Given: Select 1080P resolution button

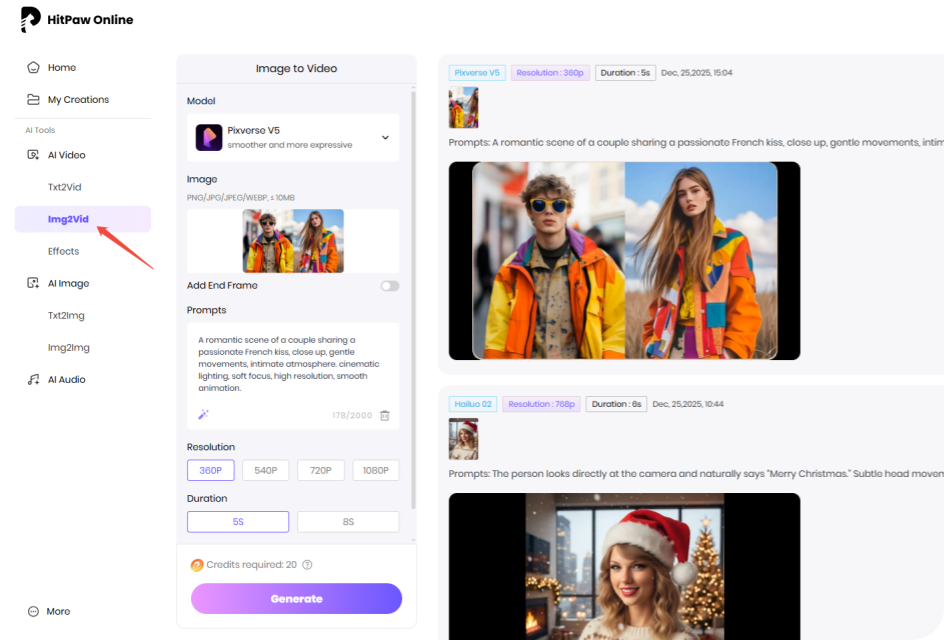Looking at the screenshot, I should click(376, 470).
